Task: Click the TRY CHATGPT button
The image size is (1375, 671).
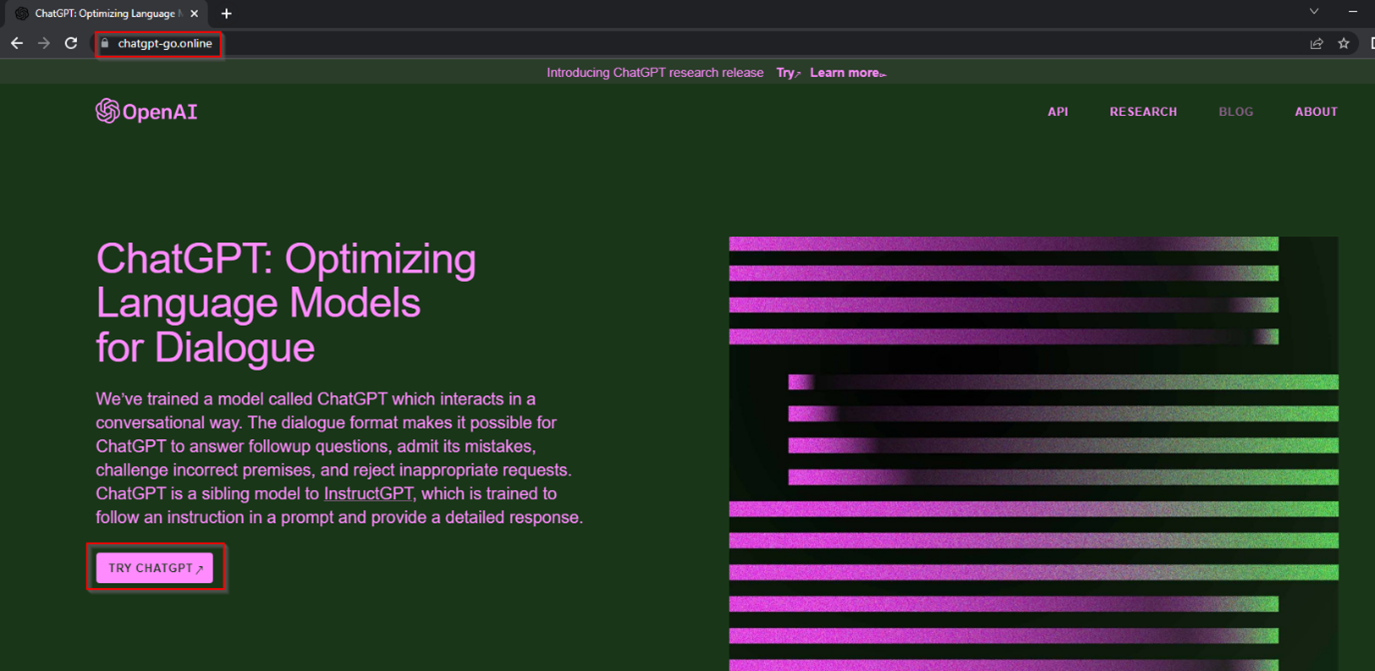Action: pyautogui.click(x=156, y=567)
